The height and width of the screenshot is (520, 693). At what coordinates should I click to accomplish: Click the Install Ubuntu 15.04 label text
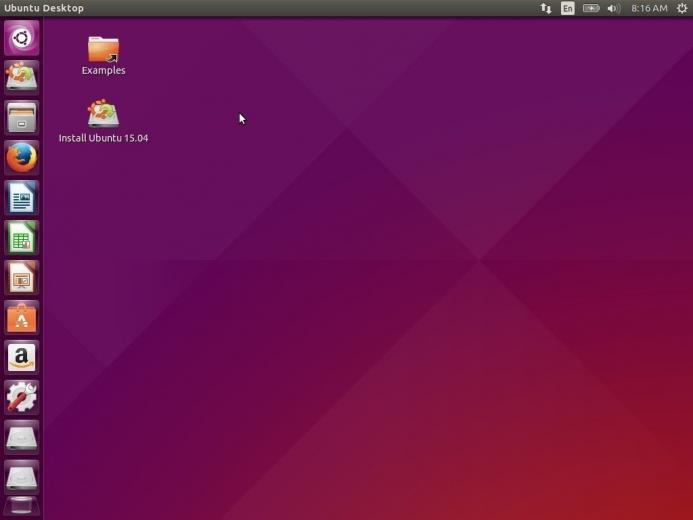coord(103,138)
